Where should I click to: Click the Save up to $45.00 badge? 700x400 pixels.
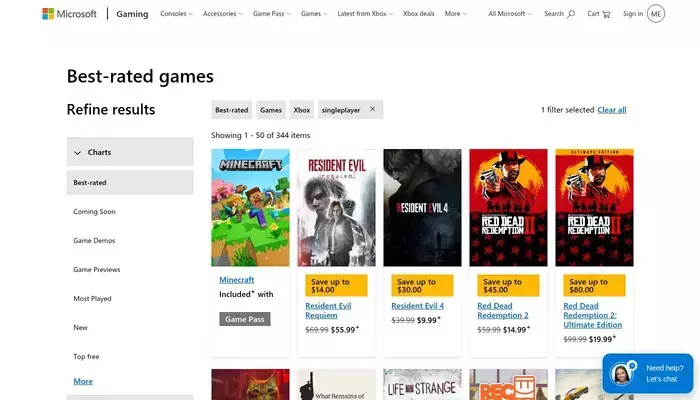508,285
